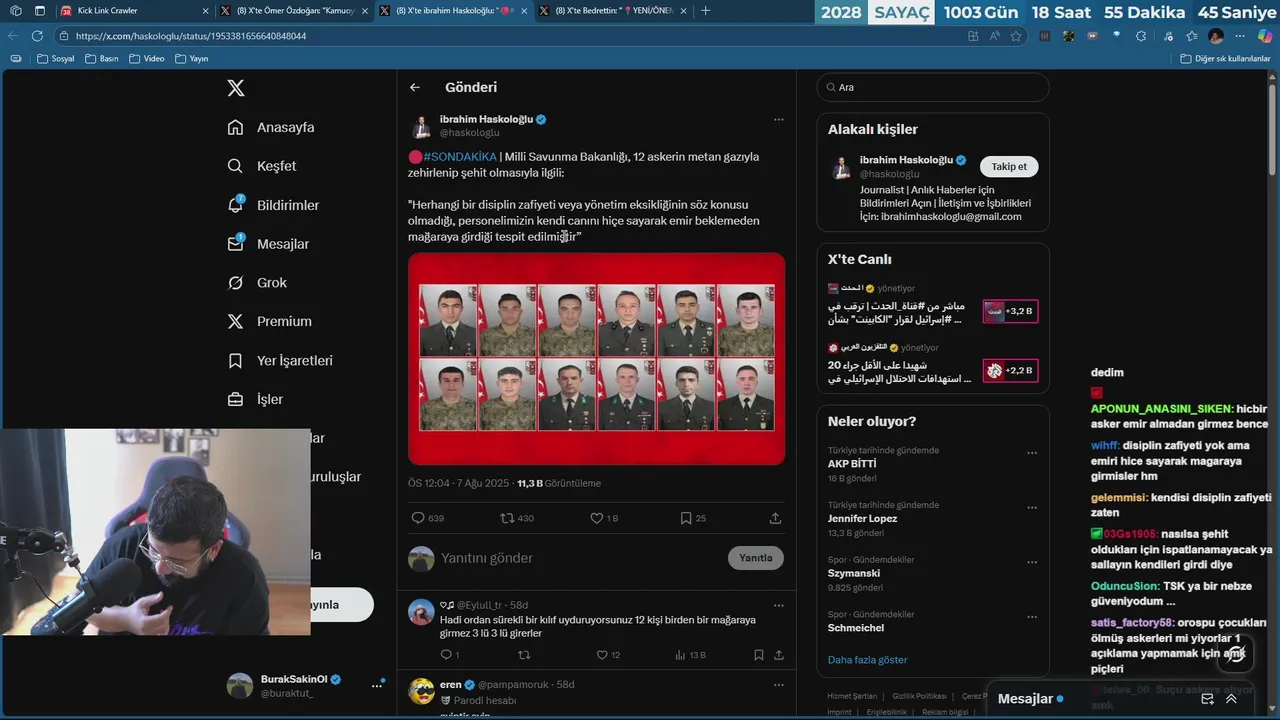Add page to favorites star icon
The image size is (1280, 720).
tap(1016, 35)
